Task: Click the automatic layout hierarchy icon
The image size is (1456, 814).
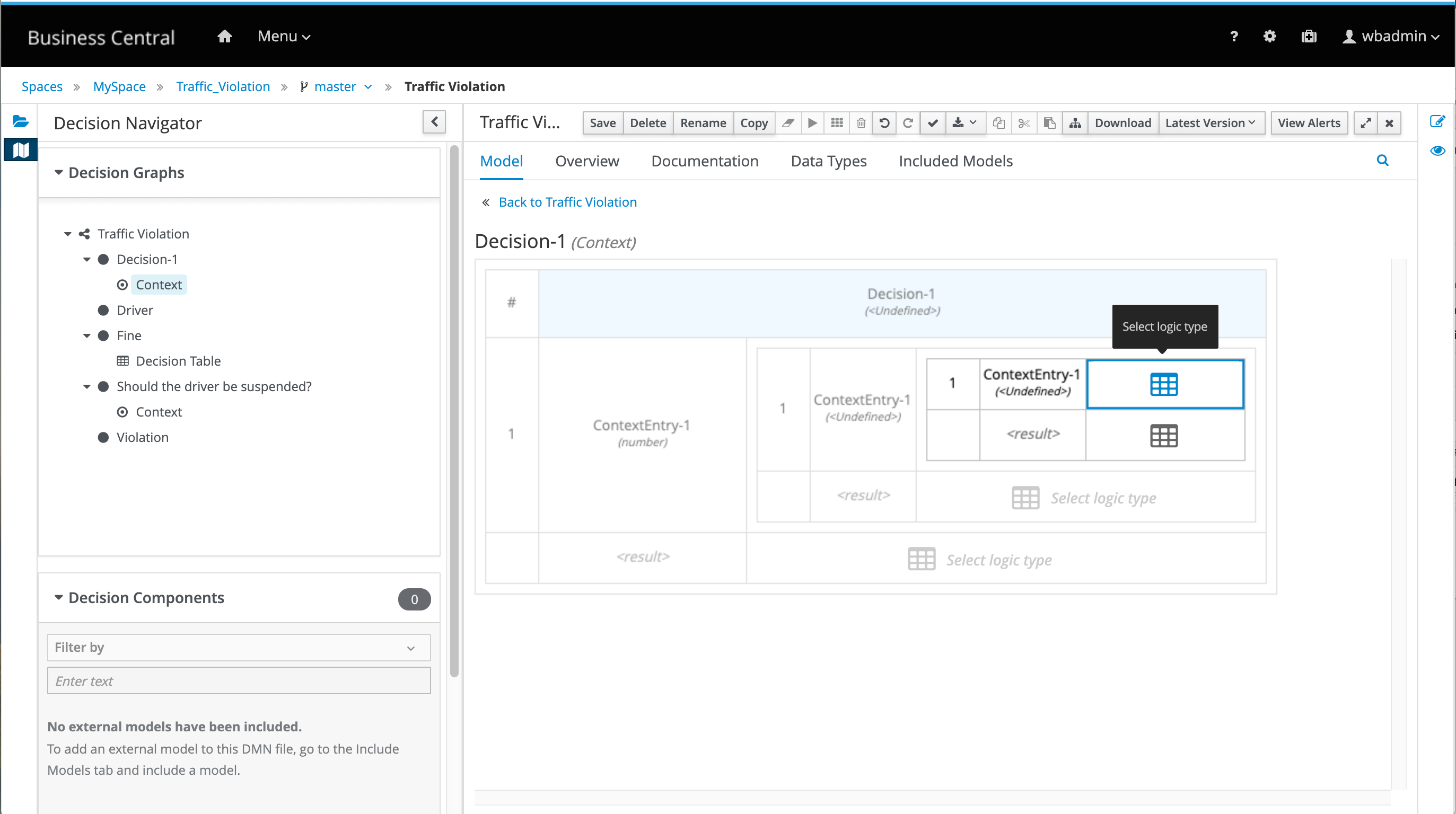Action: pyautogui.click(x=1074, y=123)
